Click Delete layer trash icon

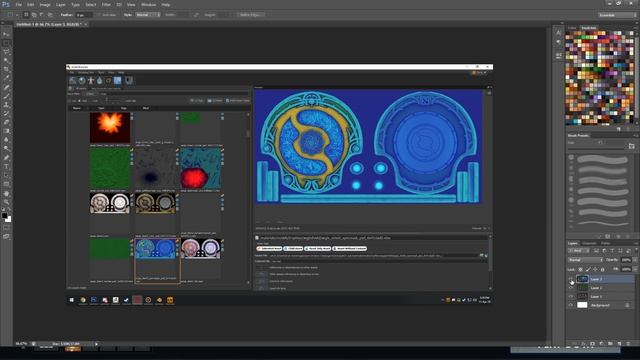point(628,344)
